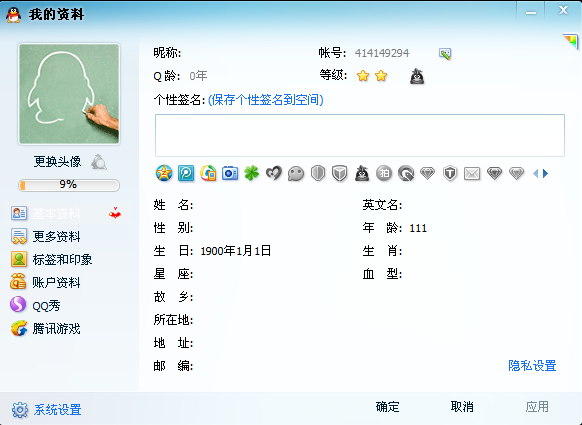
Task: Click the gray icon beside 更换头像
Action: 99,162
